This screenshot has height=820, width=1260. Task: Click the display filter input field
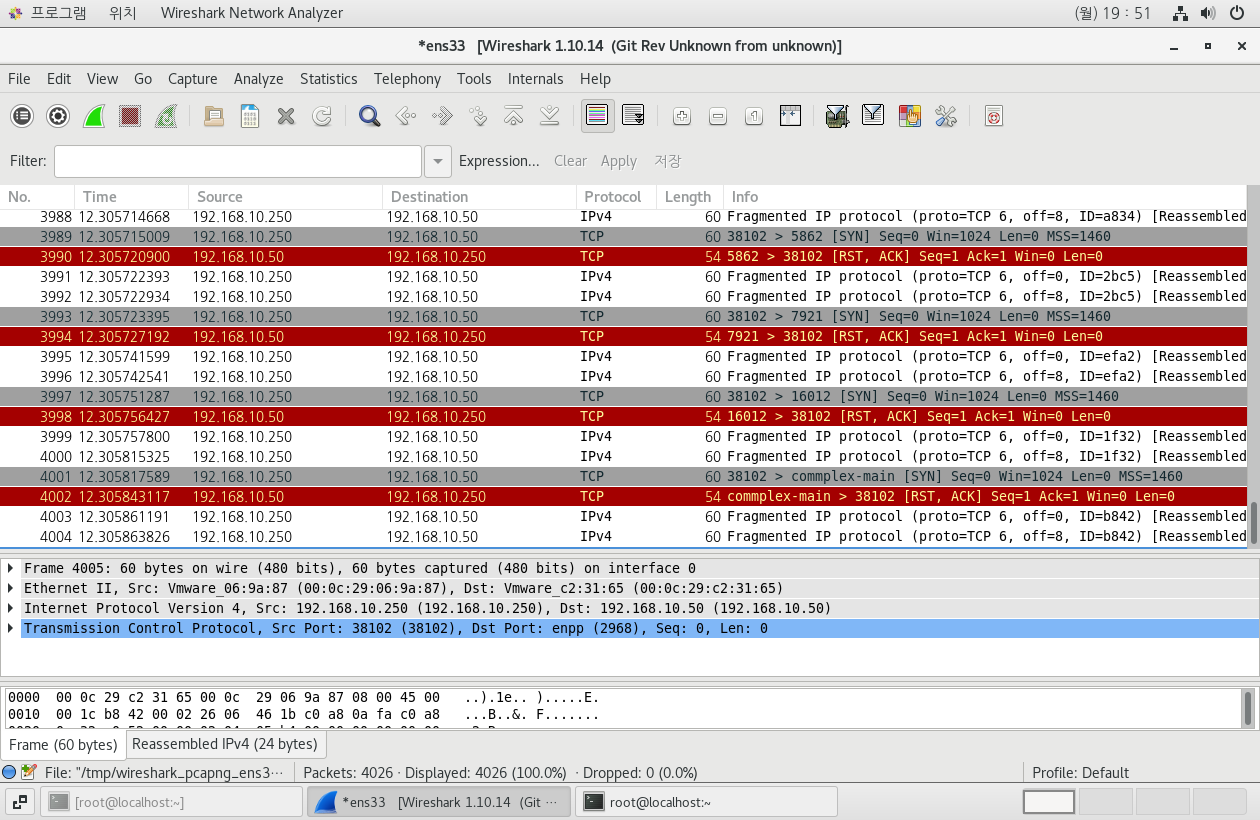238,161
